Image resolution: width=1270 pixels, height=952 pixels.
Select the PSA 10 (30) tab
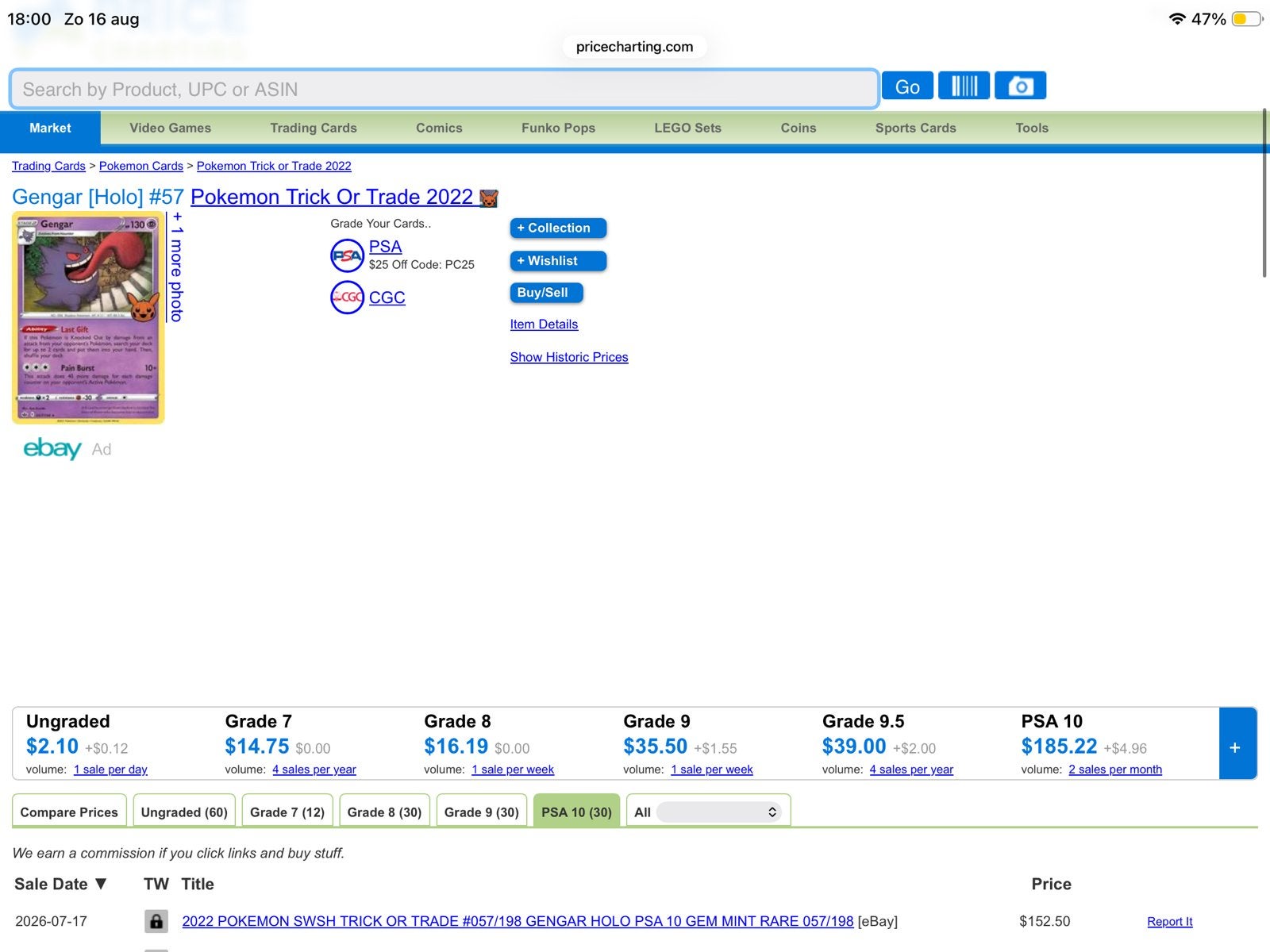pyautogui.click(x=576, y=812)
